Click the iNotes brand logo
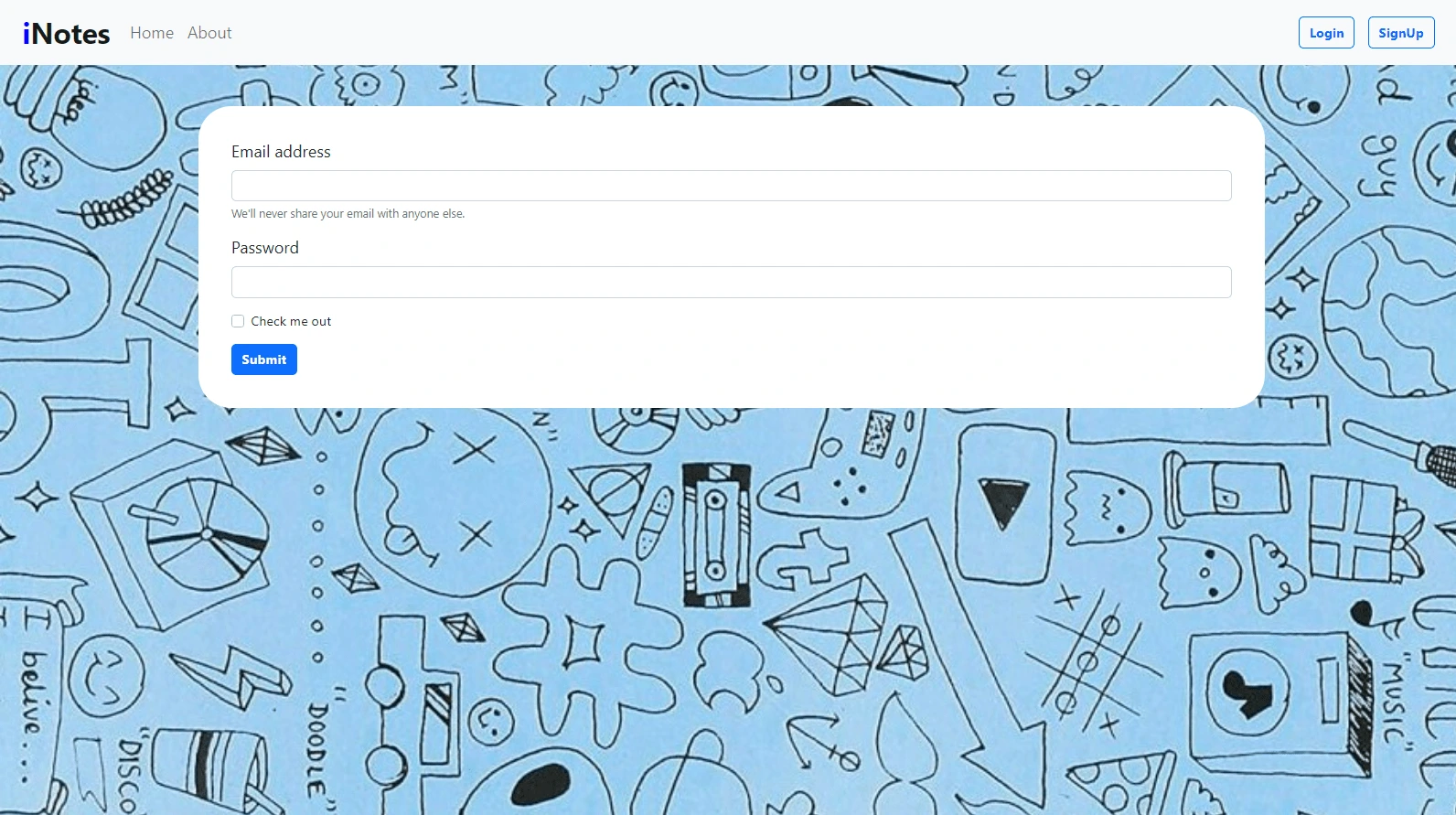1456x815 pixels. pyautogui.click(x=66, y=33)
